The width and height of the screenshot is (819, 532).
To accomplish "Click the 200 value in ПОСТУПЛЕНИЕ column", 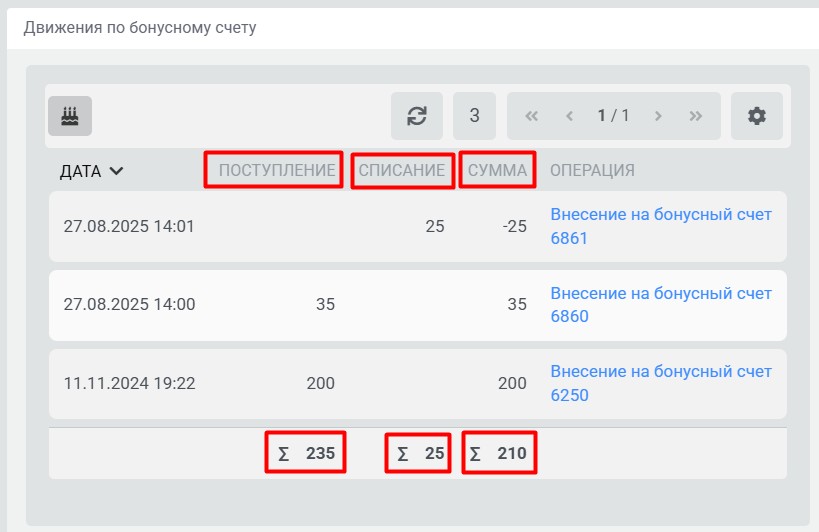I will [x=321, y=383].
